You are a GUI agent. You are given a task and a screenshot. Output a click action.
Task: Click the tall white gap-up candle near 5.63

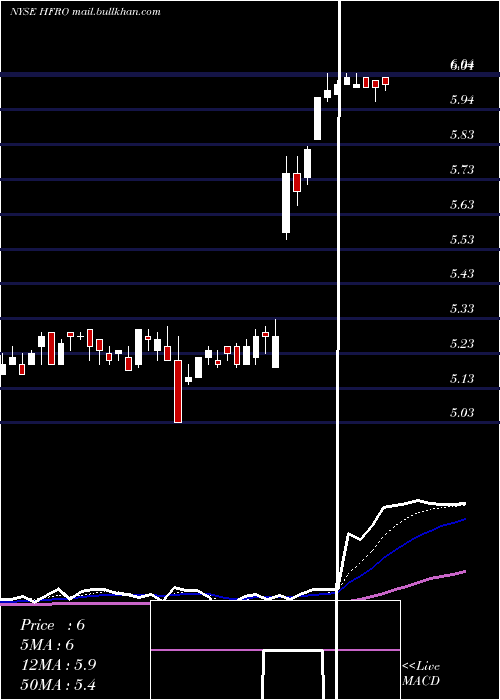[x=286, y=203]
